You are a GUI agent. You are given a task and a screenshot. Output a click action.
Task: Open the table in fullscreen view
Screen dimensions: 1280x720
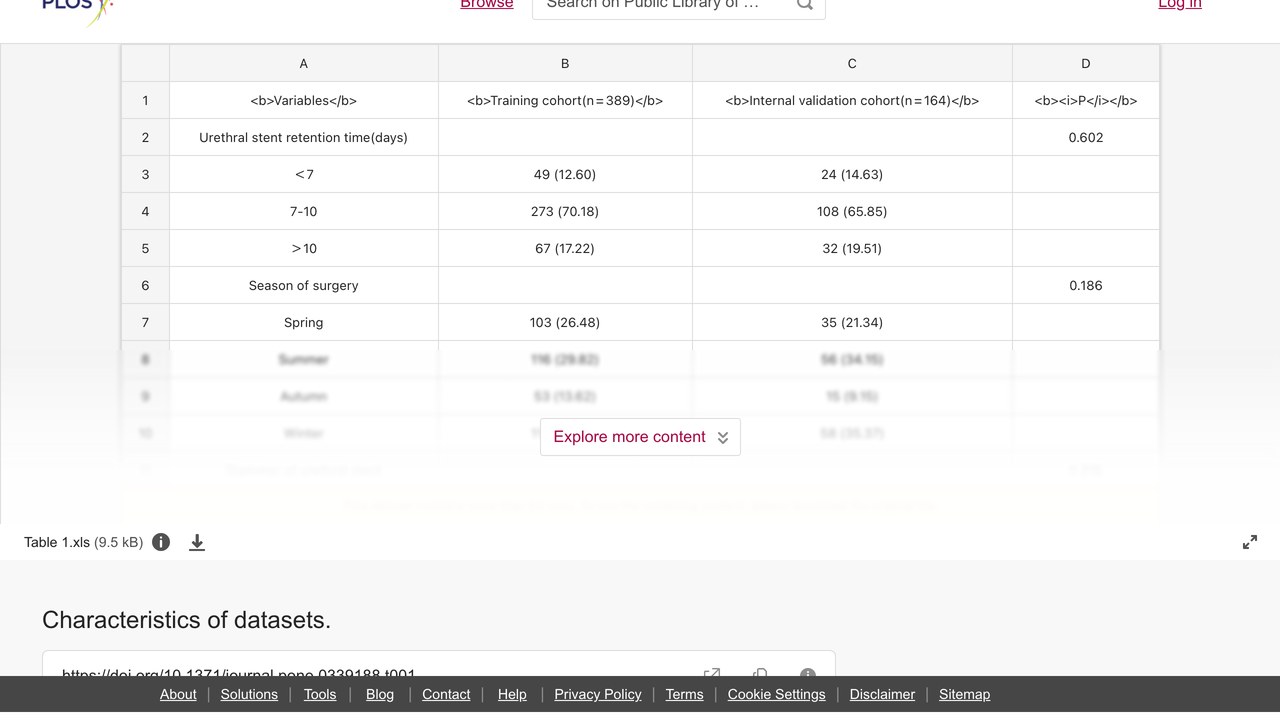[1250, 542]
